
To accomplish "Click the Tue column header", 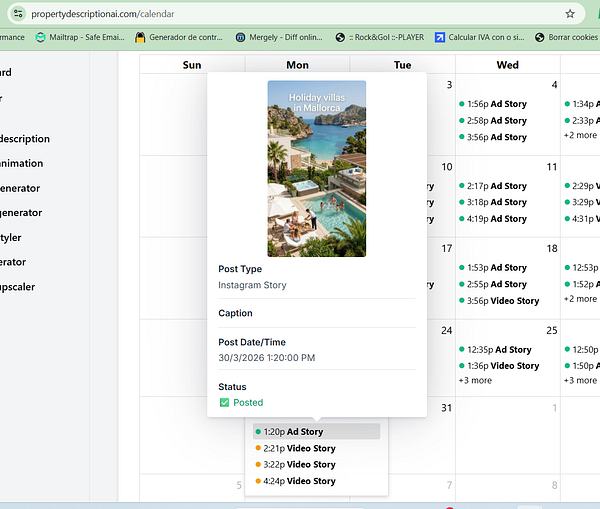I will [x=403, y=65].
